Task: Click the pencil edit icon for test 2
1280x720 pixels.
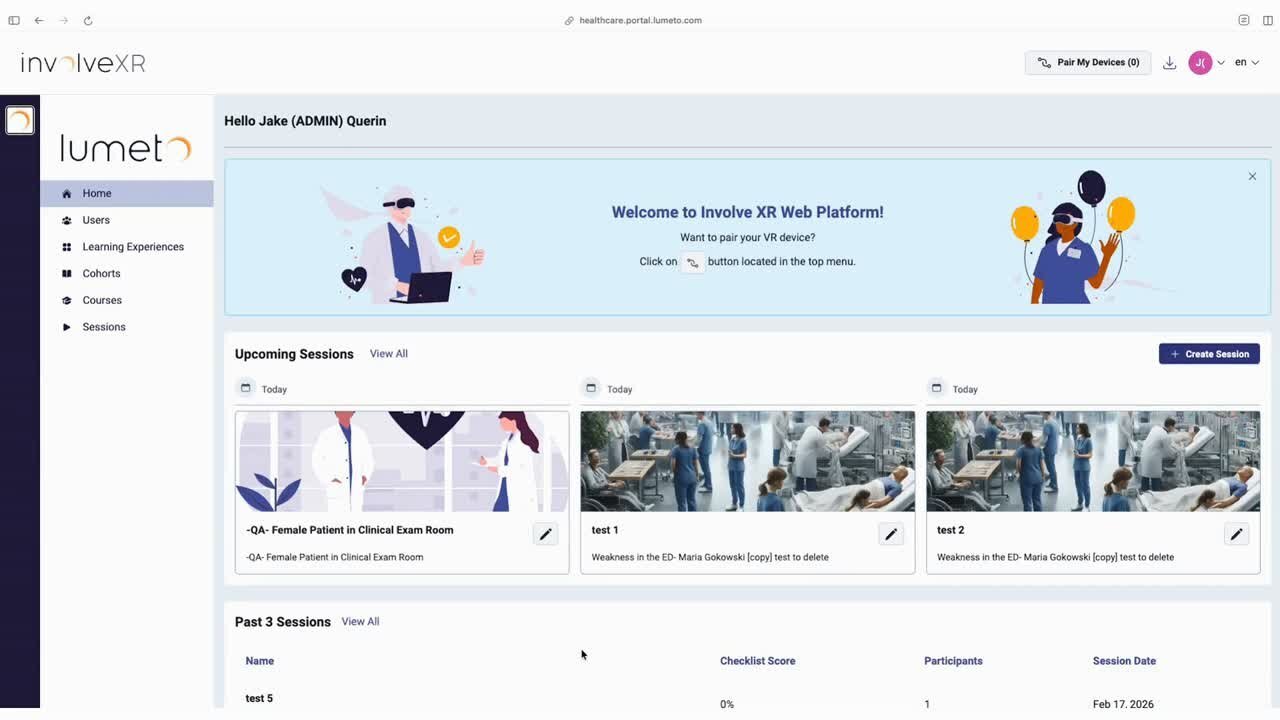Action: pyautogui.click(x=1236, y=534)
